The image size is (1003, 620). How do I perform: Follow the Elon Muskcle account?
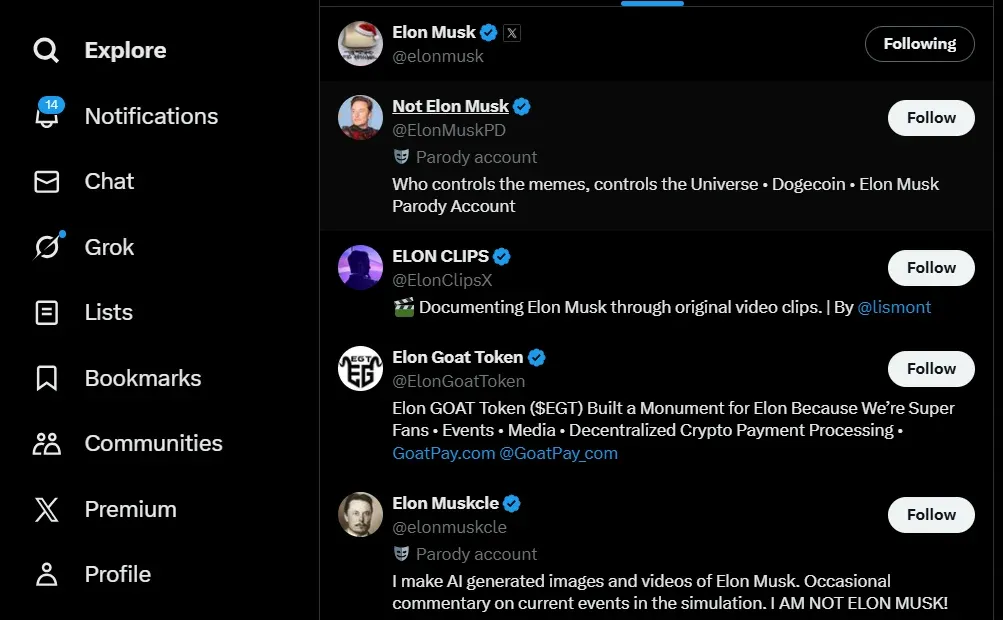(x=930, y=514)
